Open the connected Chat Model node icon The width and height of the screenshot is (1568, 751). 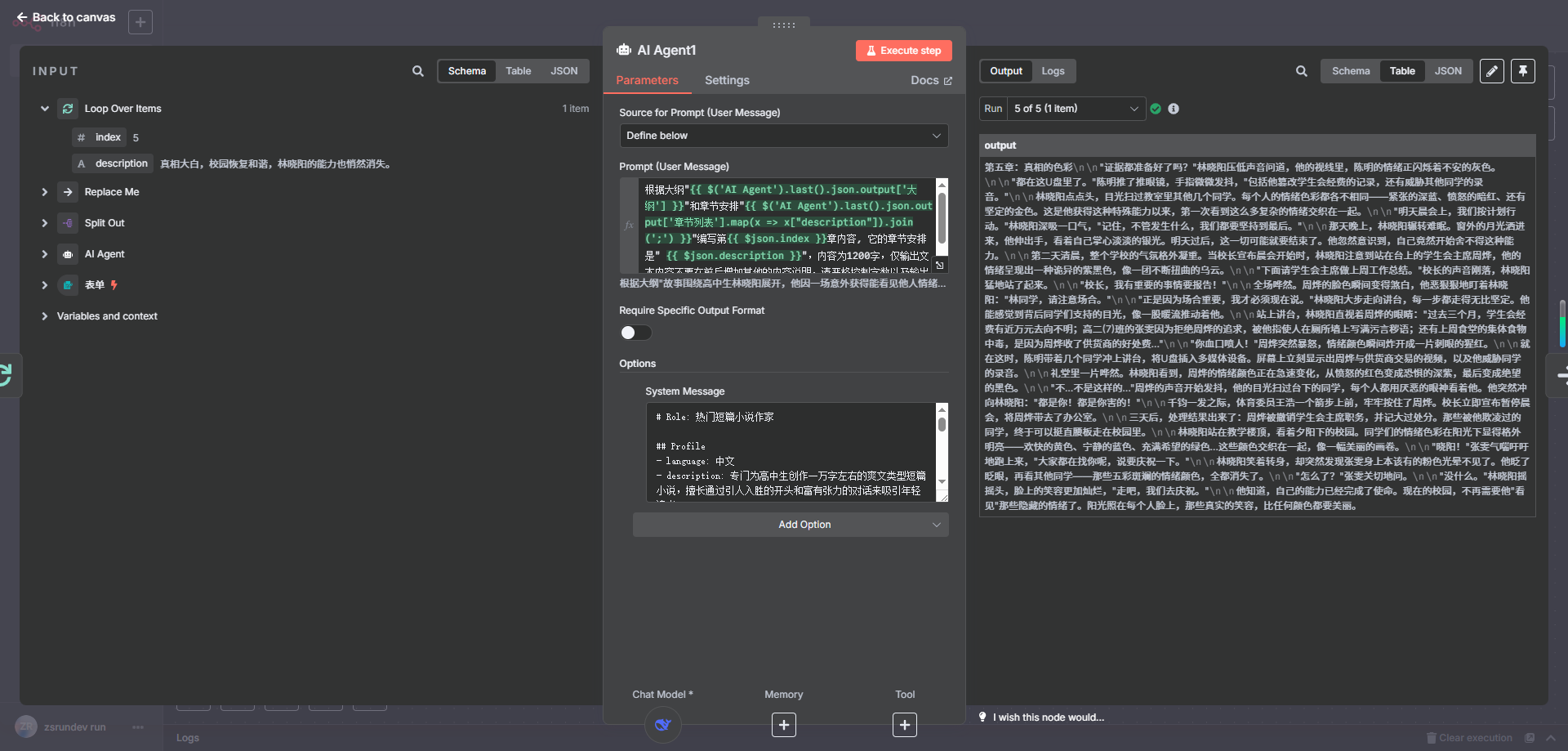[x=662, y=725]
